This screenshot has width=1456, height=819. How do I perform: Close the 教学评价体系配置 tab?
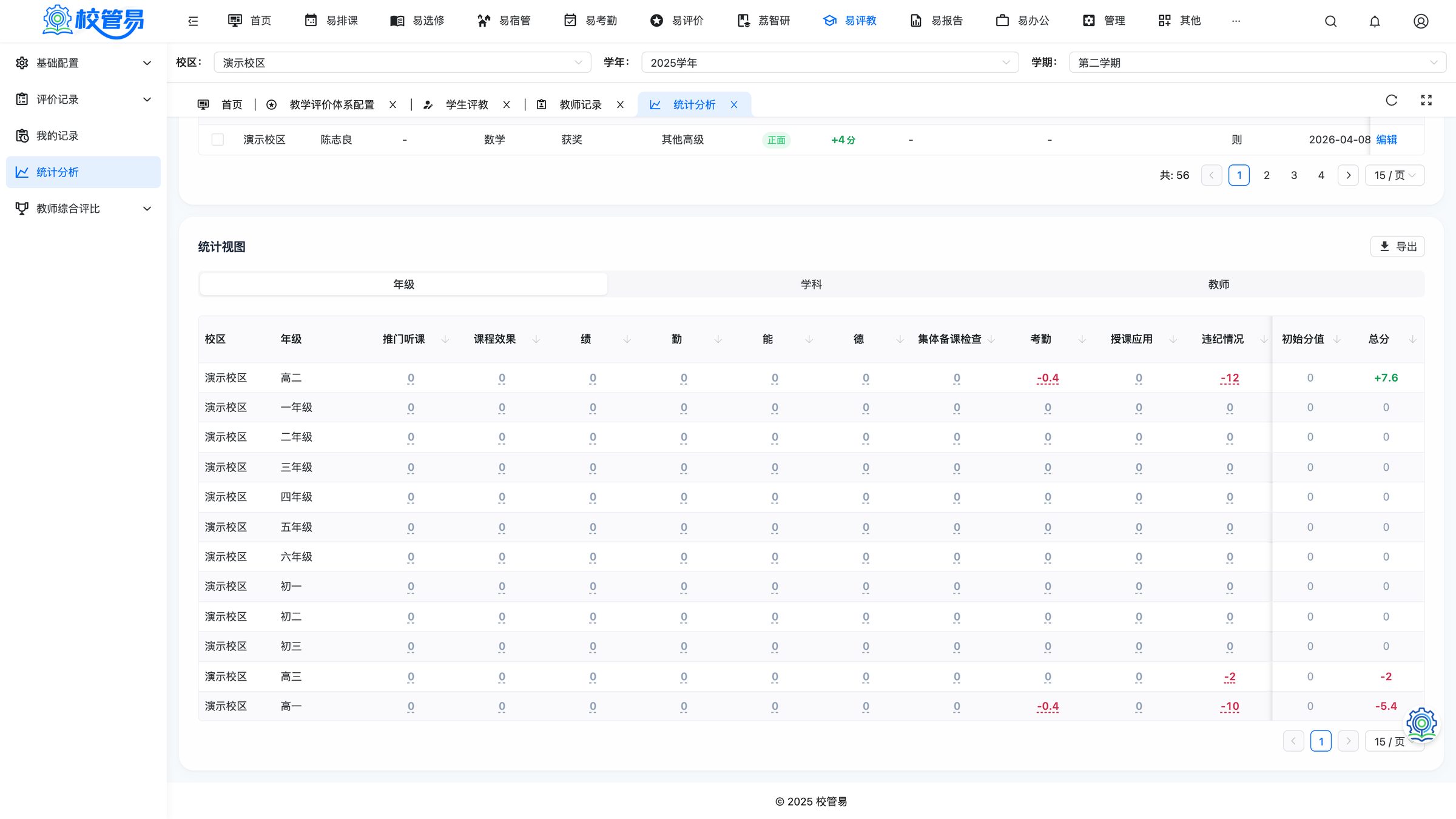[393, 105]
